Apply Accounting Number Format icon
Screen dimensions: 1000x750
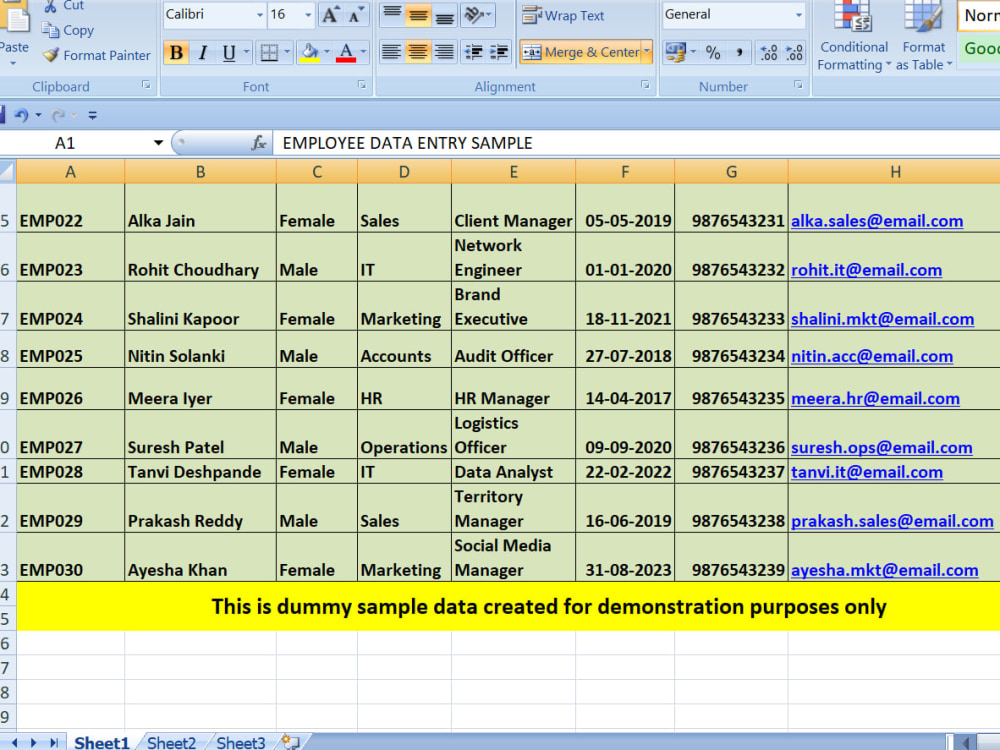[675, 52]
